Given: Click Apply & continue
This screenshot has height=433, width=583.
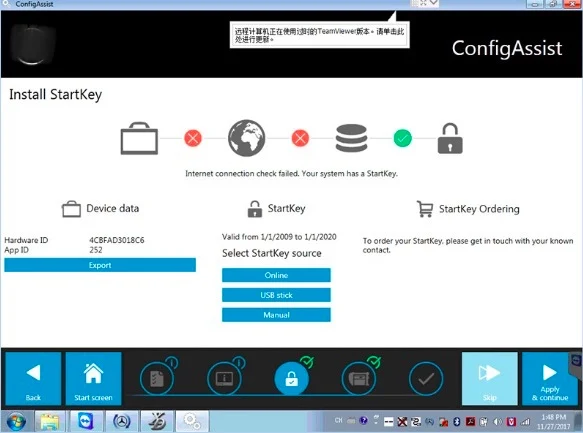Looking at the screenshot, I should point(550,379).
